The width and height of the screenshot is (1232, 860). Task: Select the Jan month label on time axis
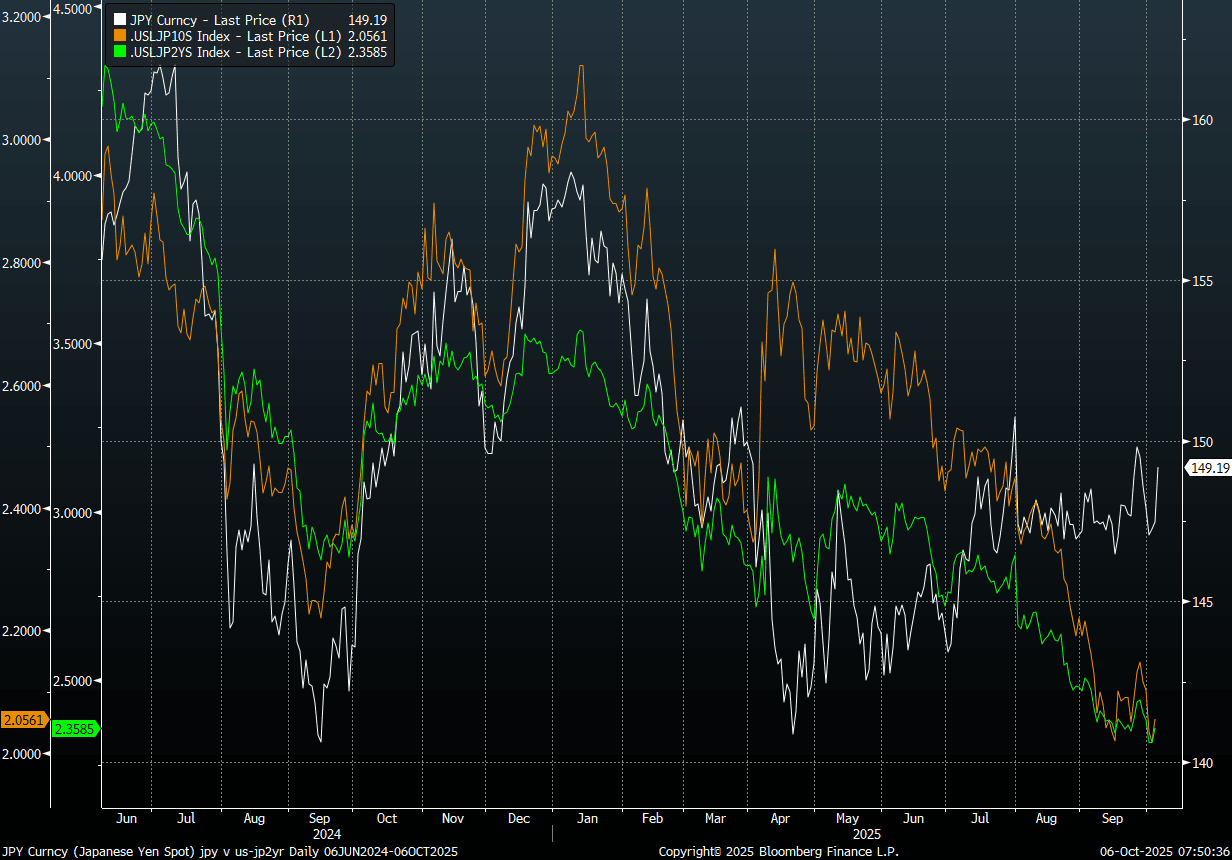point(587,818)
